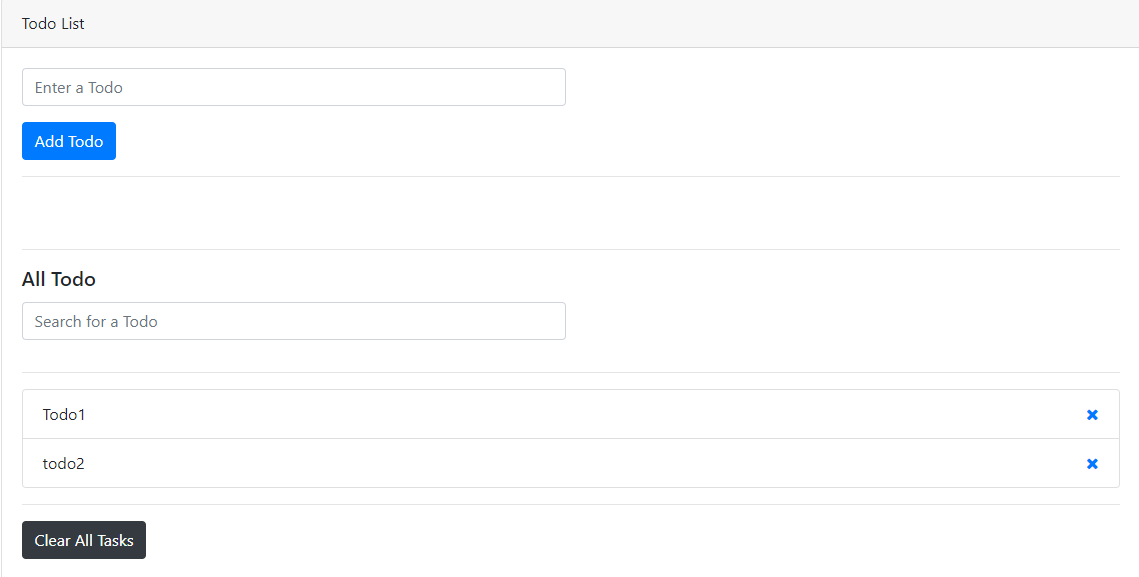Click the Todo1 text label
The image size is (1139, 577).
[x=64, y=414]
